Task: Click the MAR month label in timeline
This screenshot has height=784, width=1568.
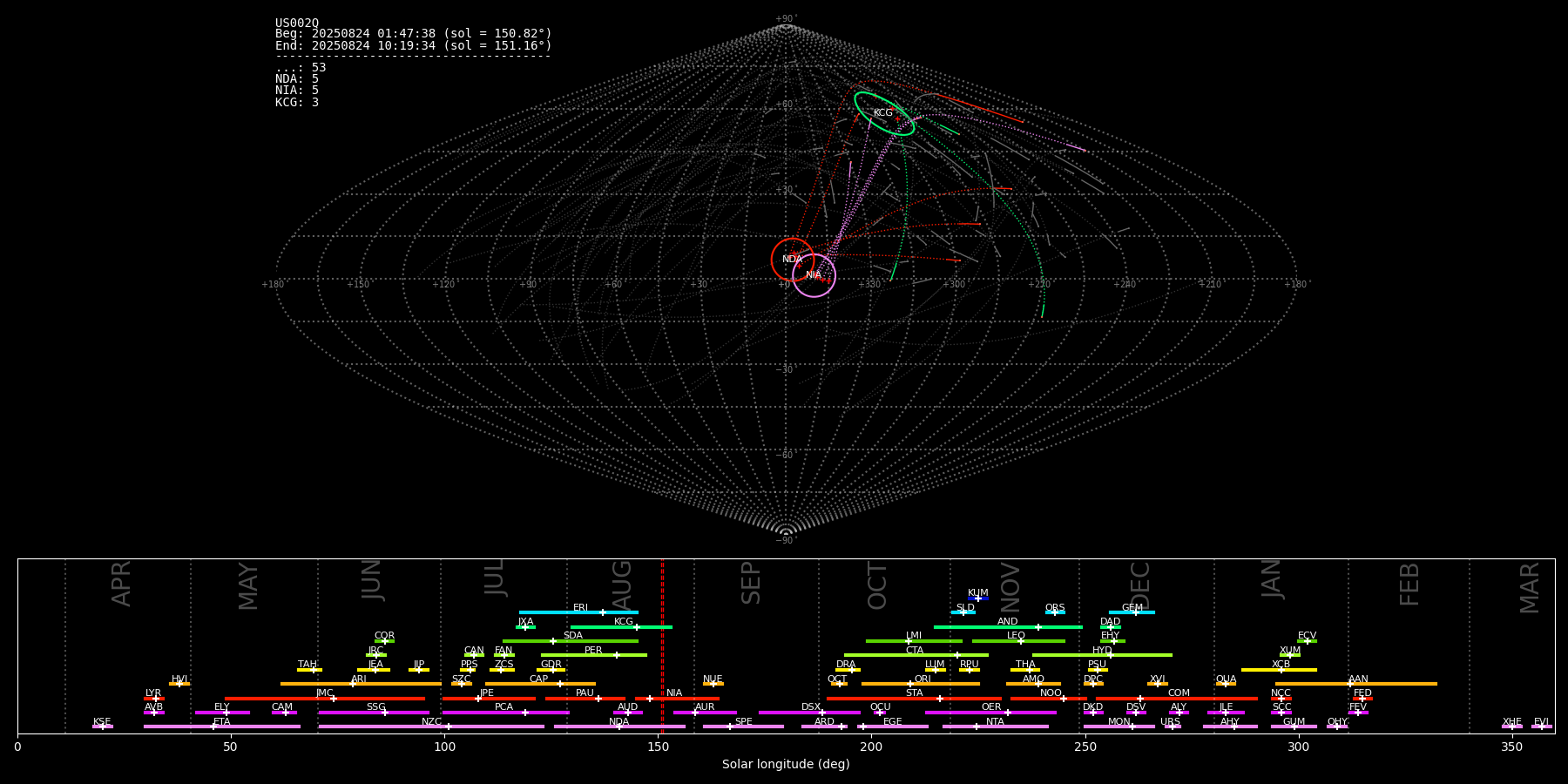Action: click(x=1530, y=588)
